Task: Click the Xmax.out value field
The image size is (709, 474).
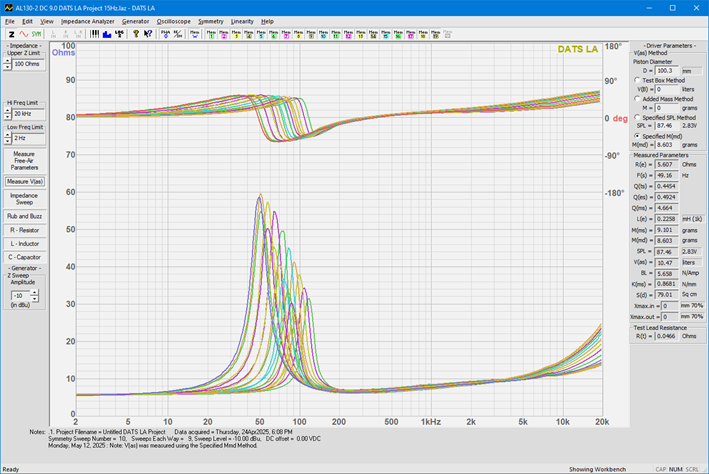Action: [670, 317]
